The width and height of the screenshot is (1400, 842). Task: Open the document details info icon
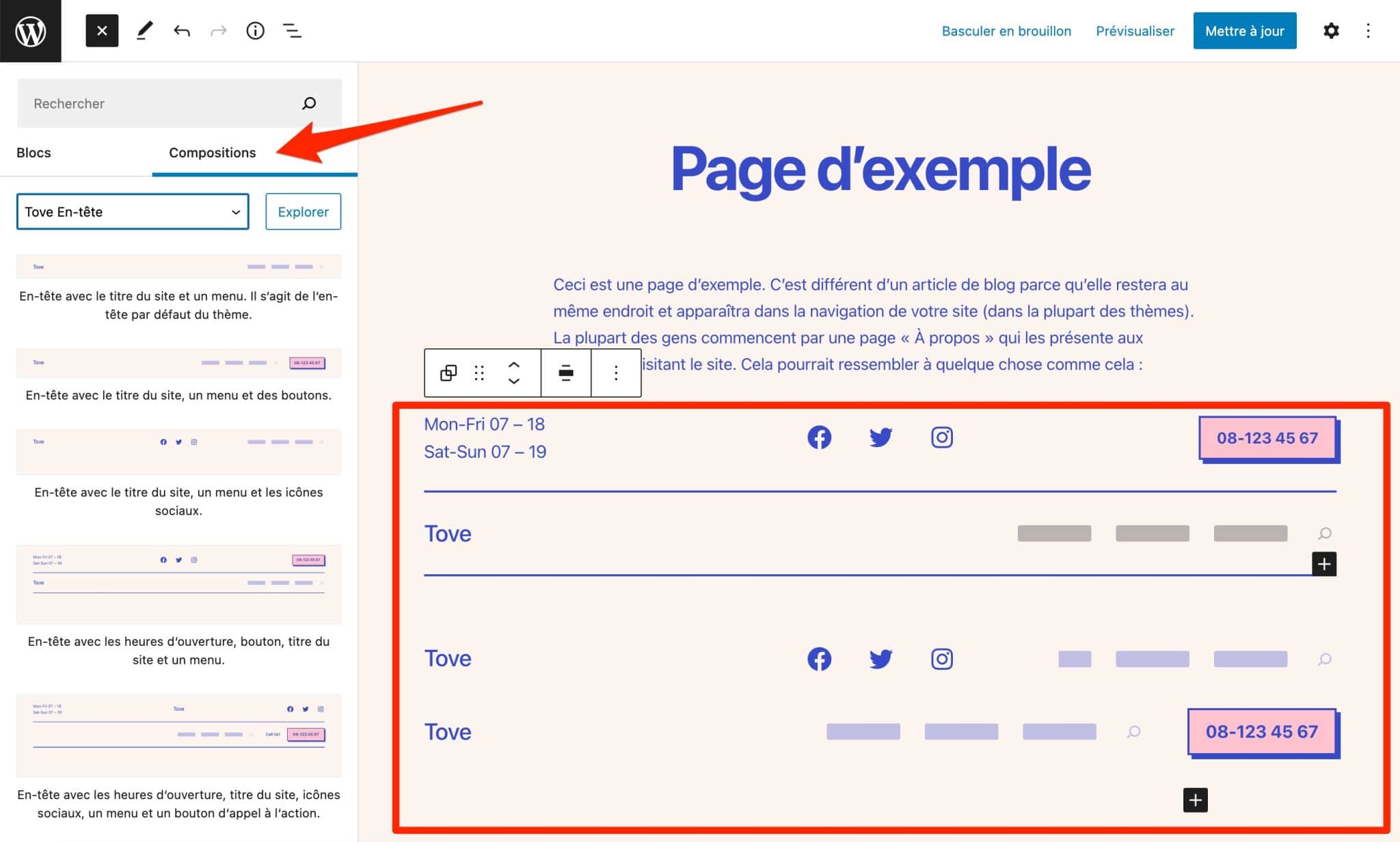[255, 31]
